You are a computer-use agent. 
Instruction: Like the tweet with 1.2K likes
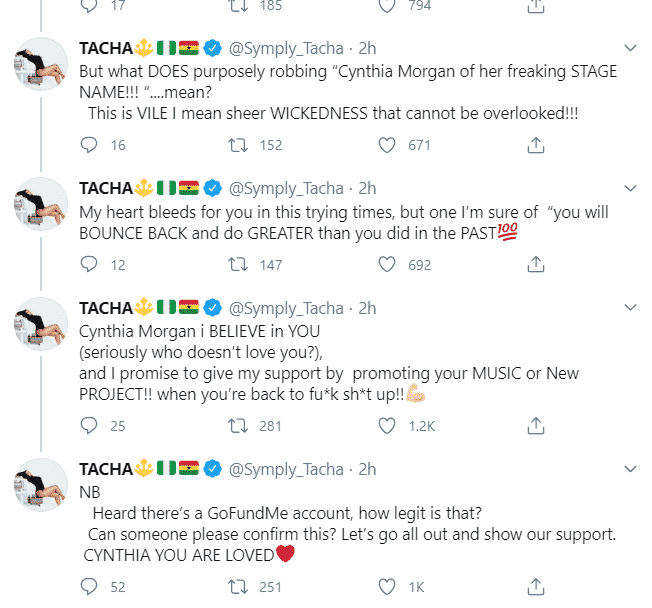(x=387, y=426)
